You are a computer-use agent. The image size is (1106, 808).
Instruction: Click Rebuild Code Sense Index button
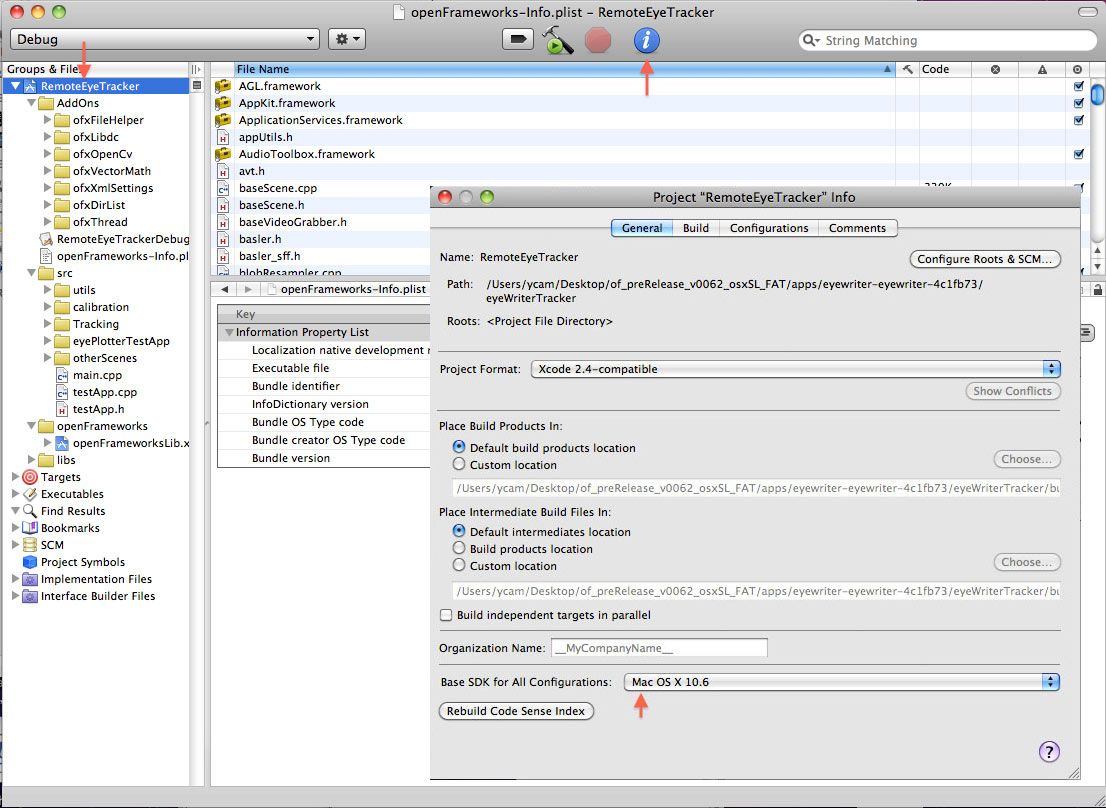tap(516, 711)
